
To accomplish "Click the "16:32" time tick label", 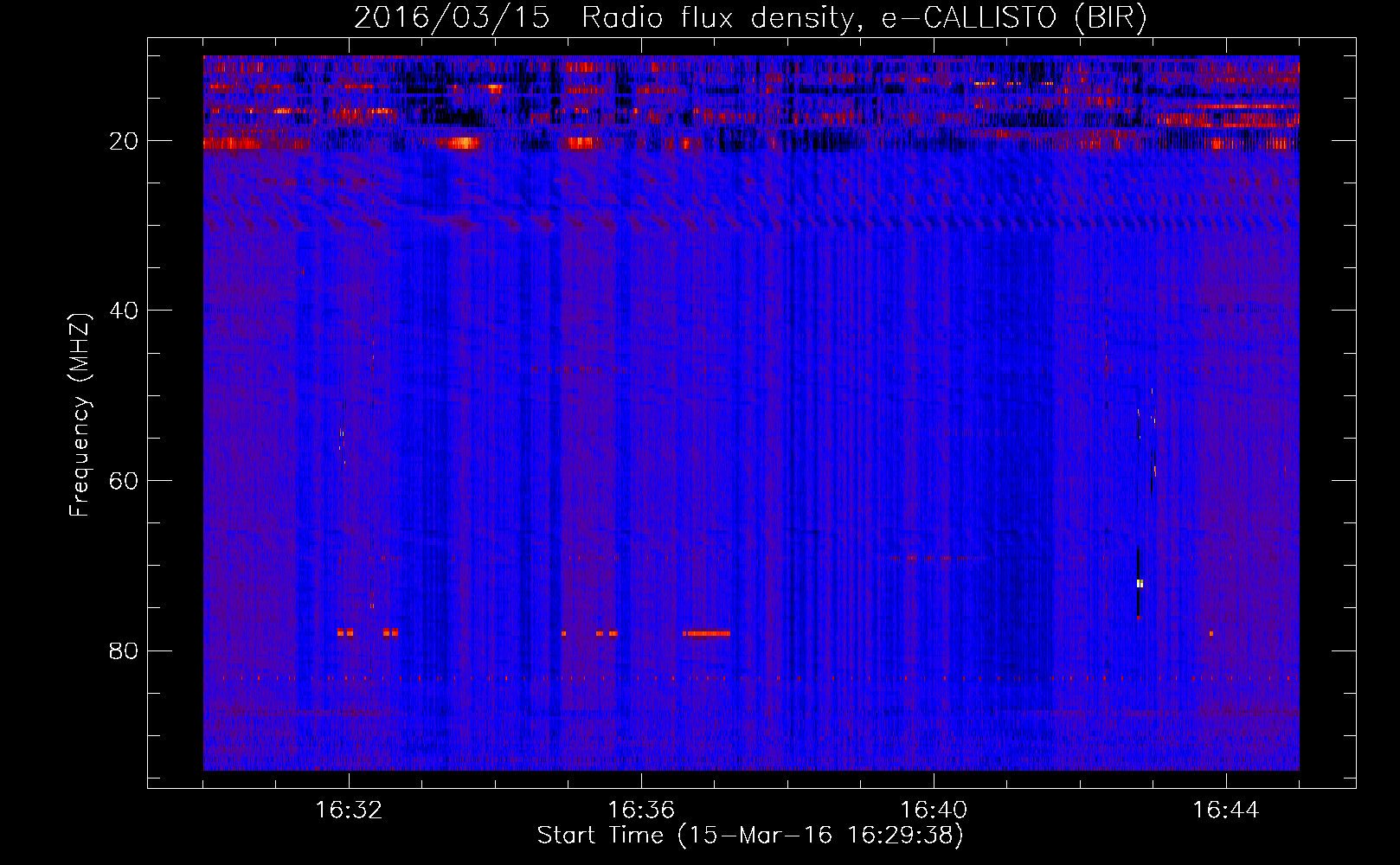I will [x=349, y=811].
